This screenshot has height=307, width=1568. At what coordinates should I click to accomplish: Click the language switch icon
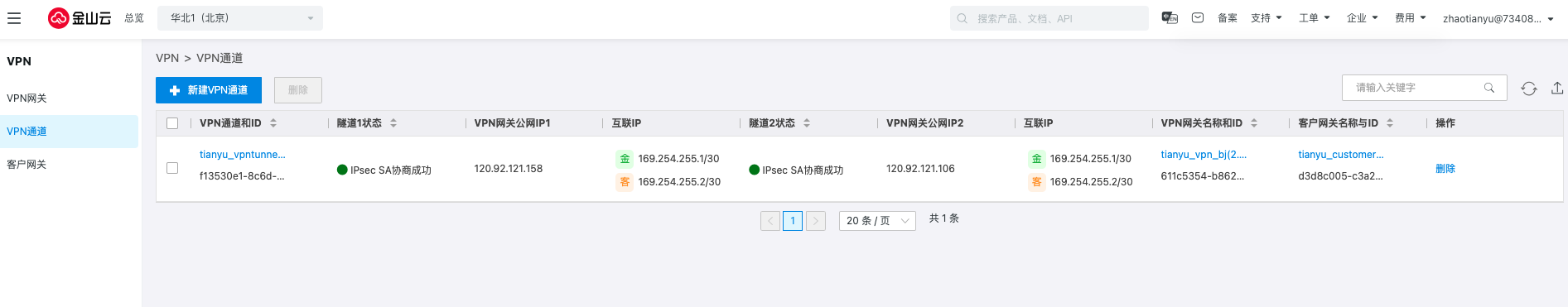pos(1170,17)
